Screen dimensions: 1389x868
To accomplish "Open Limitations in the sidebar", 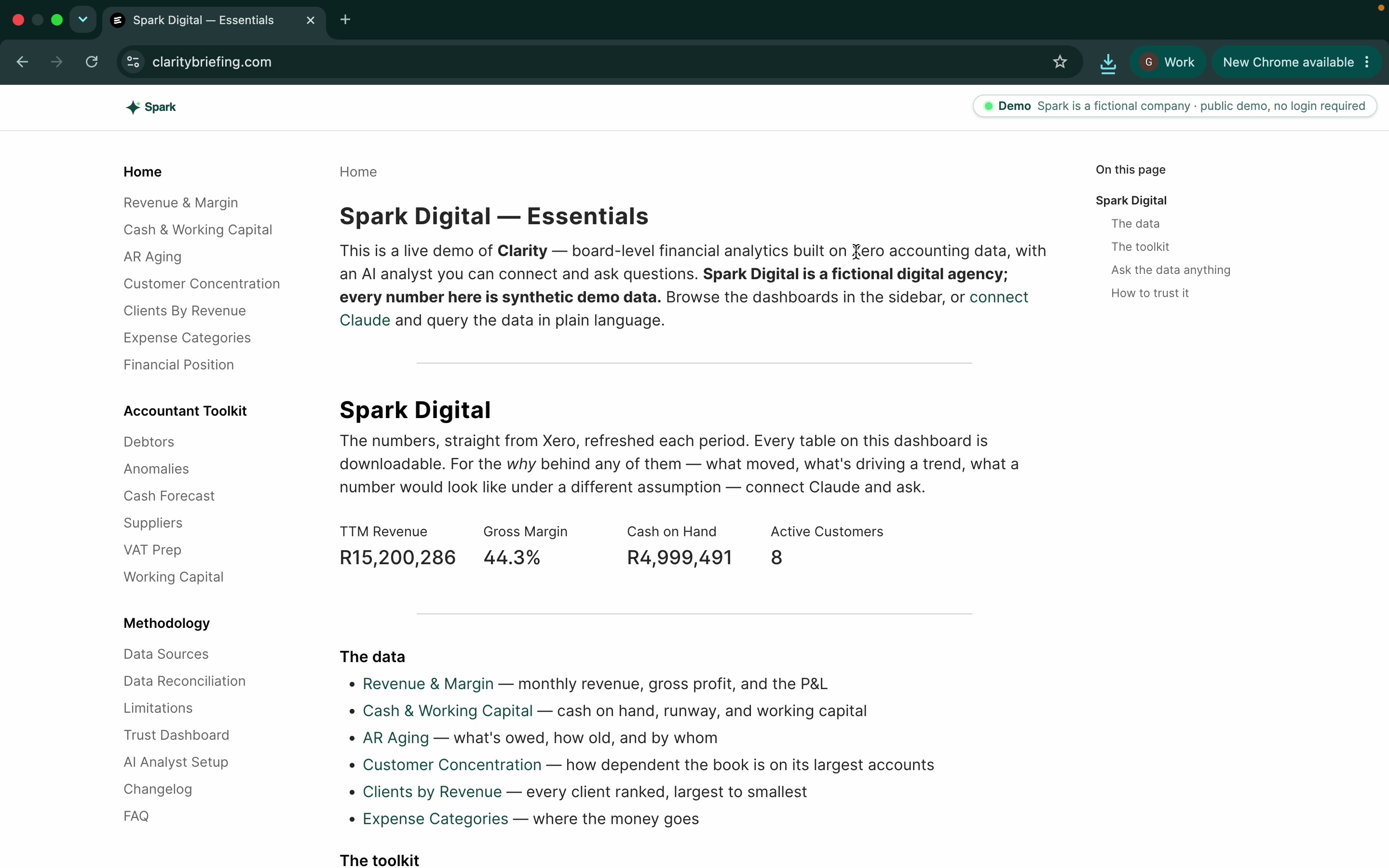I will (x=158, y=708).
